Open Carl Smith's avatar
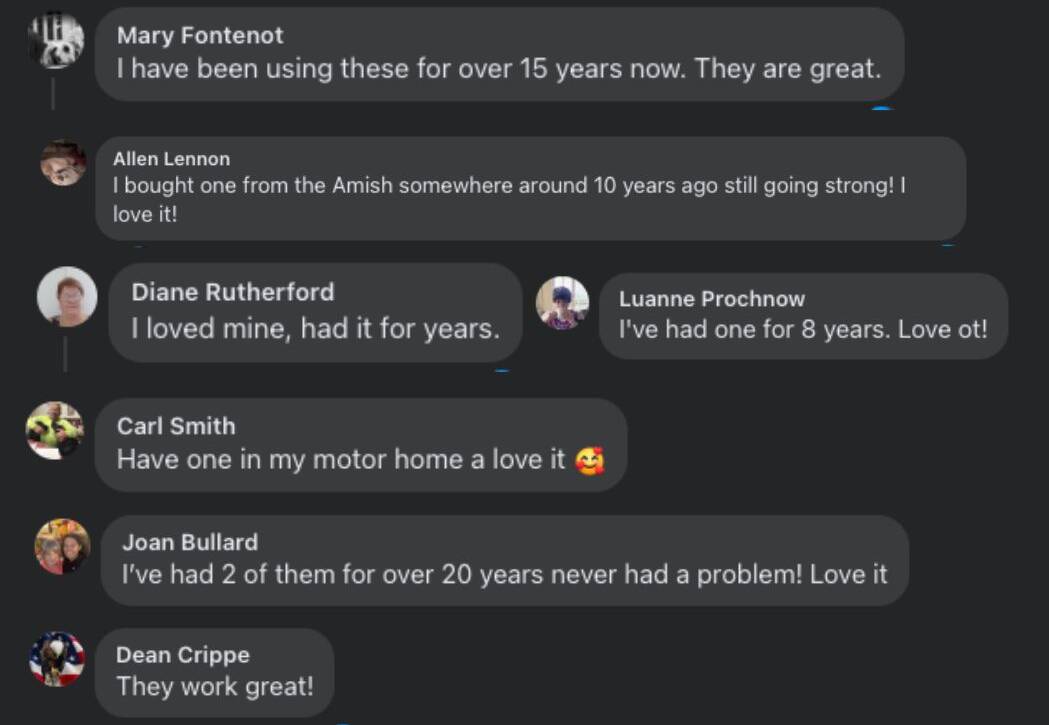Viewport: 1049px width, 725px height. click(x=55, y=431)
